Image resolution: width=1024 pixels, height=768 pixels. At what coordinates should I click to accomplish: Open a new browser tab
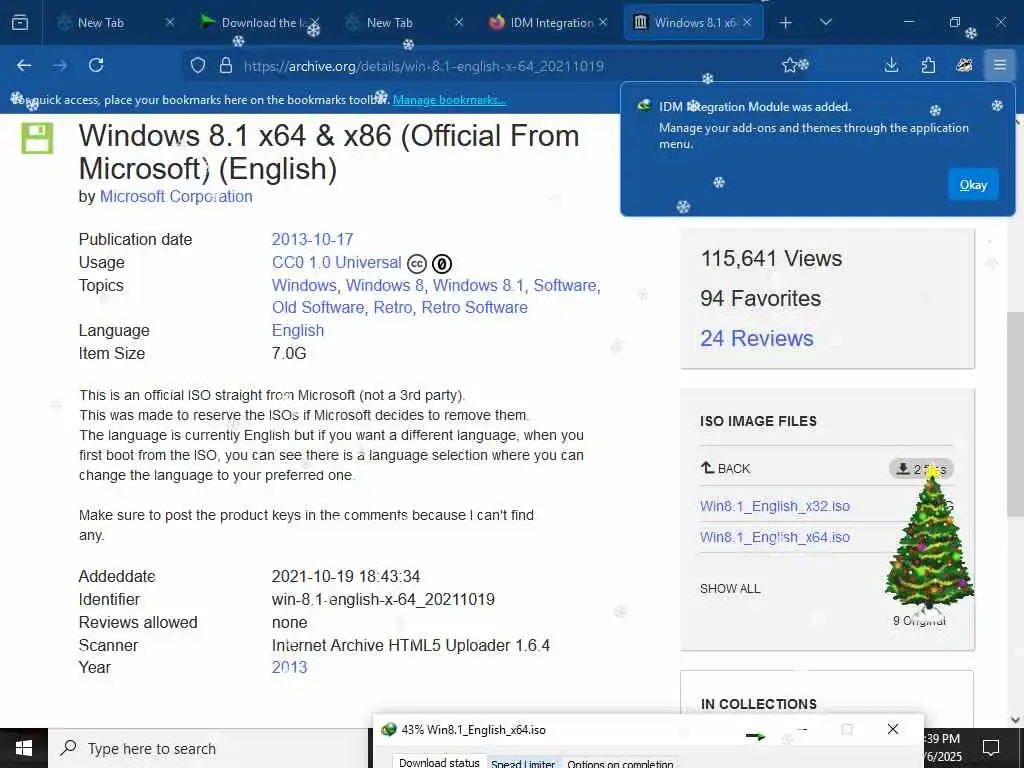tap(786, 23)
